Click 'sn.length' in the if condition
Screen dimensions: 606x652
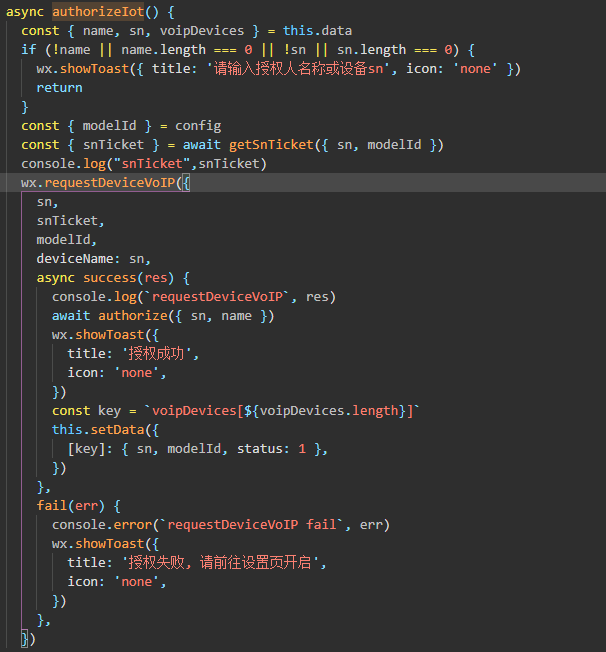[371, 50]
